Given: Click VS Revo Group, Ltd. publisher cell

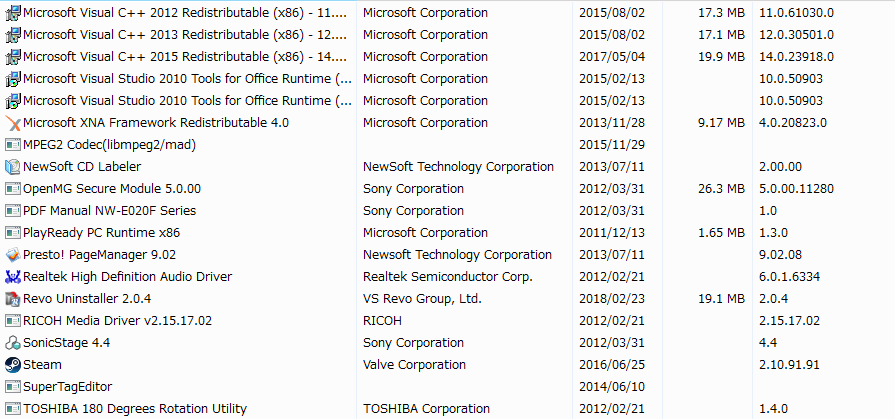Looking at the screenshot, I should (x=422, y=299).
